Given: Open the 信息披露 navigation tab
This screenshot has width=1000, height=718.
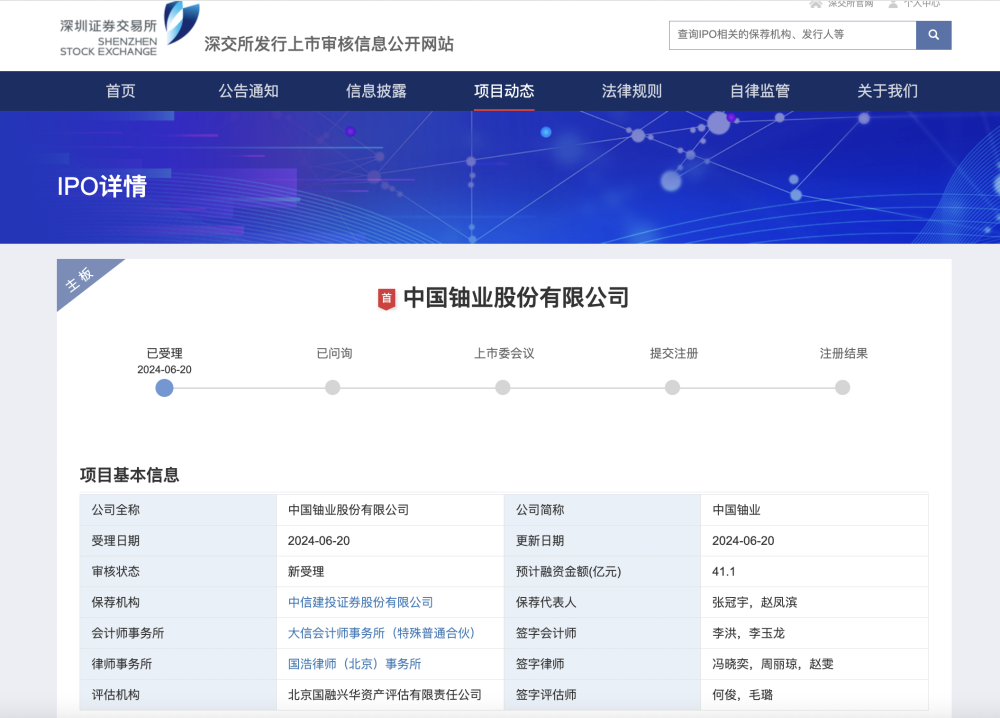Looking at the screenshot, I should click(376, 91).
